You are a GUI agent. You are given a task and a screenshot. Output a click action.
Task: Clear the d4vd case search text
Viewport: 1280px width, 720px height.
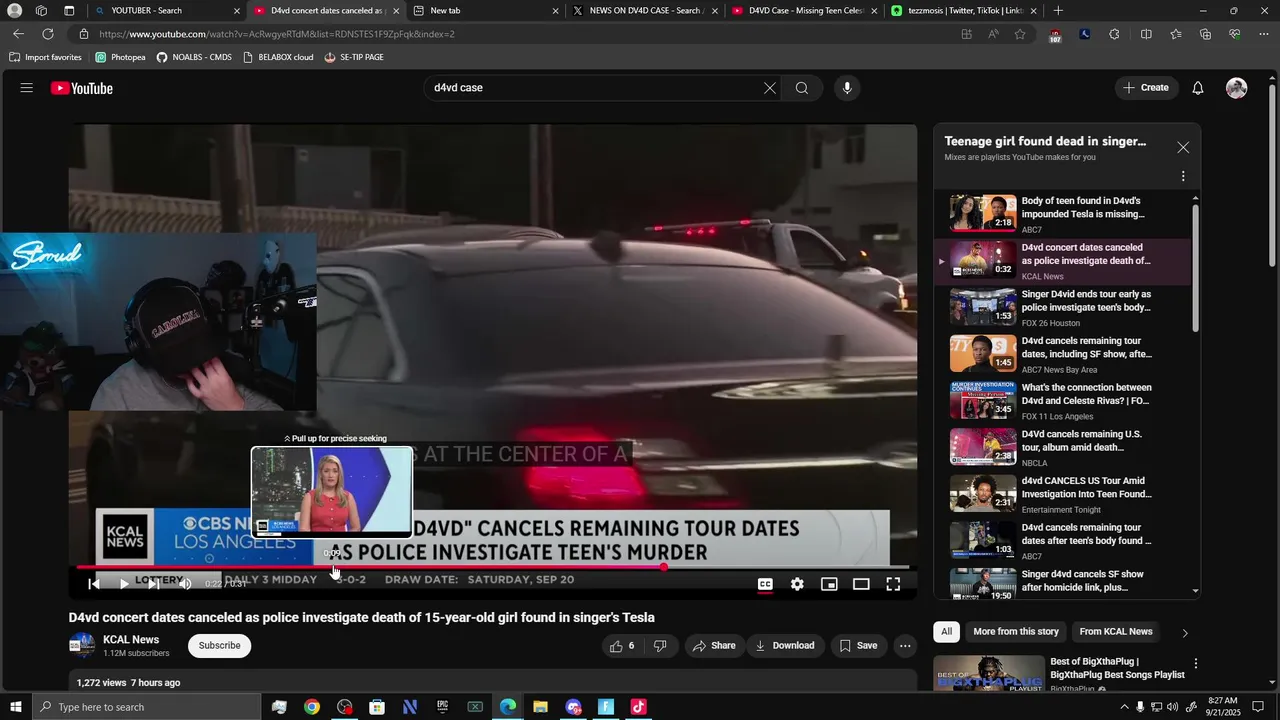tap(770, 88)
